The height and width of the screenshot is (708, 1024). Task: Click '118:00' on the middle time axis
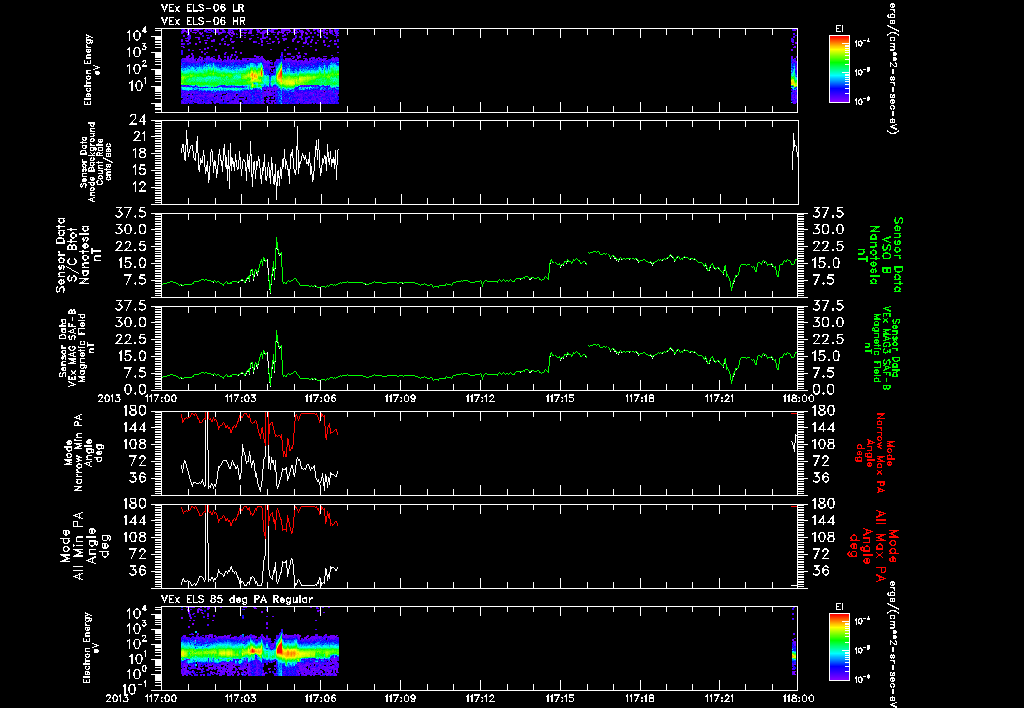[798, 398]
